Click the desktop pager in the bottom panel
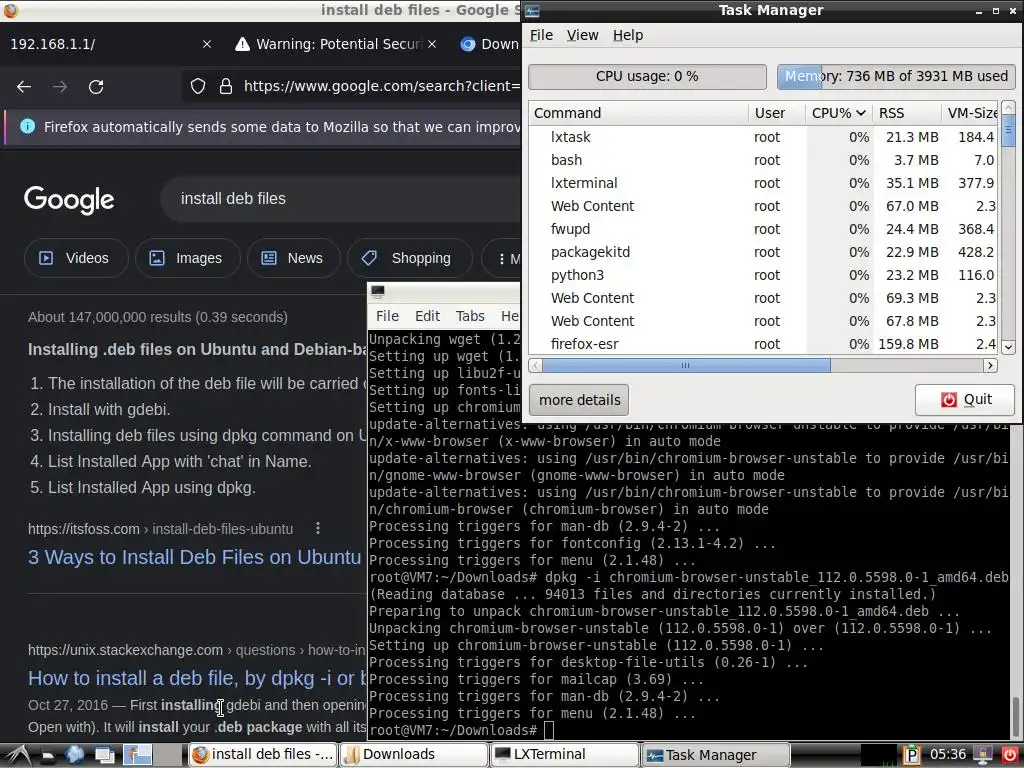The image size is (1024, 768). [x=153, y=755]
